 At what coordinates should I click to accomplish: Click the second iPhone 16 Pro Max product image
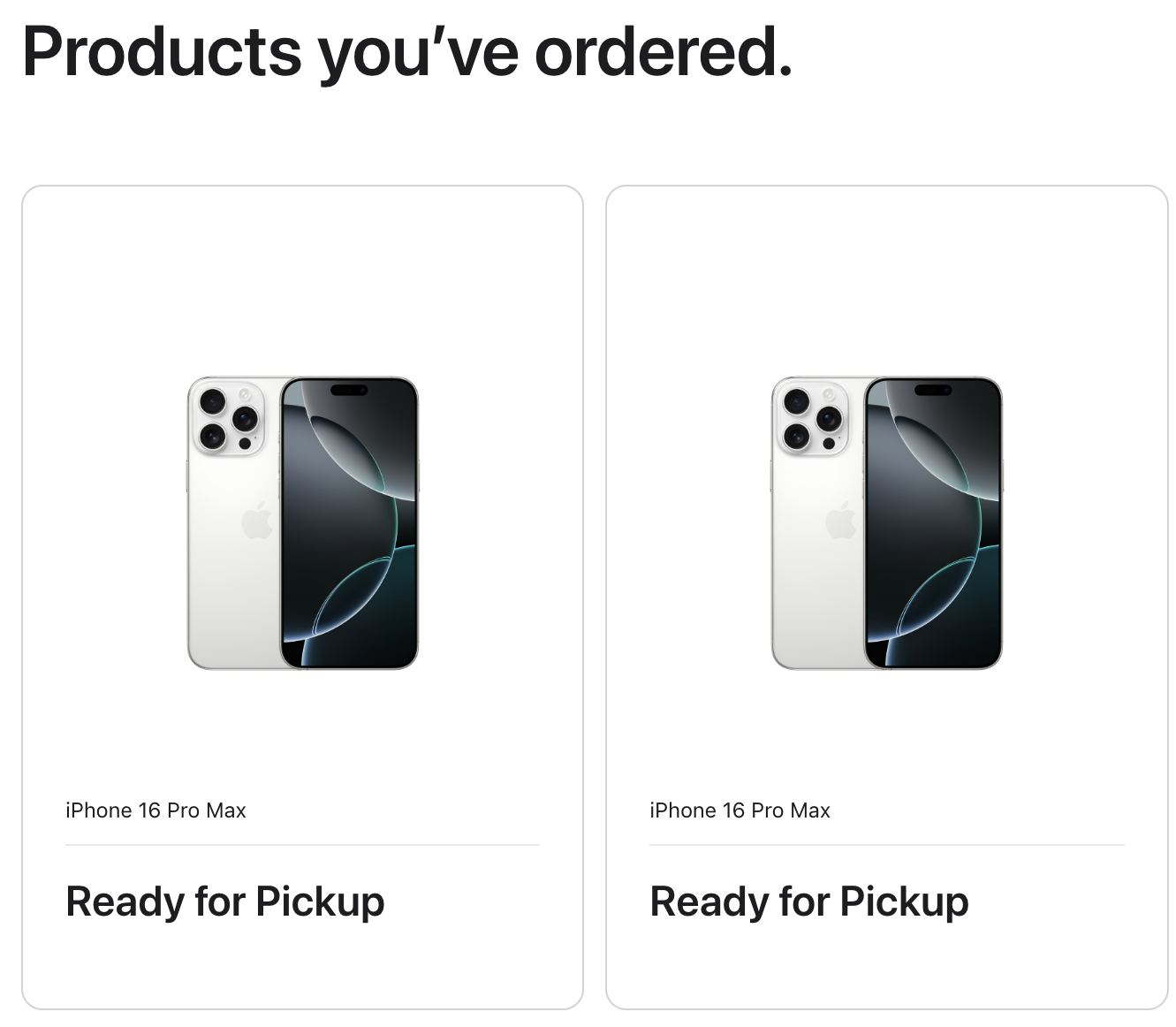(x=886, y=522)
